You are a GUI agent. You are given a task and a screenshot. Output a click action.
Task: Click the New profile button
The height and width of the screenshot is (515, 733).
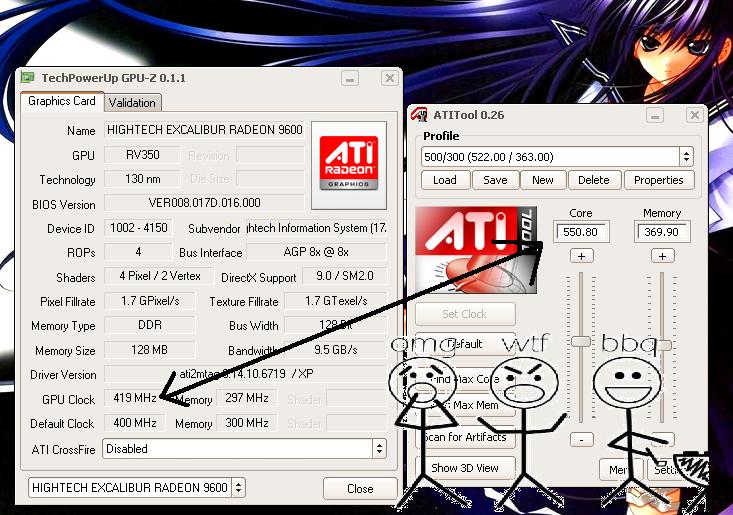click(542, 180)
